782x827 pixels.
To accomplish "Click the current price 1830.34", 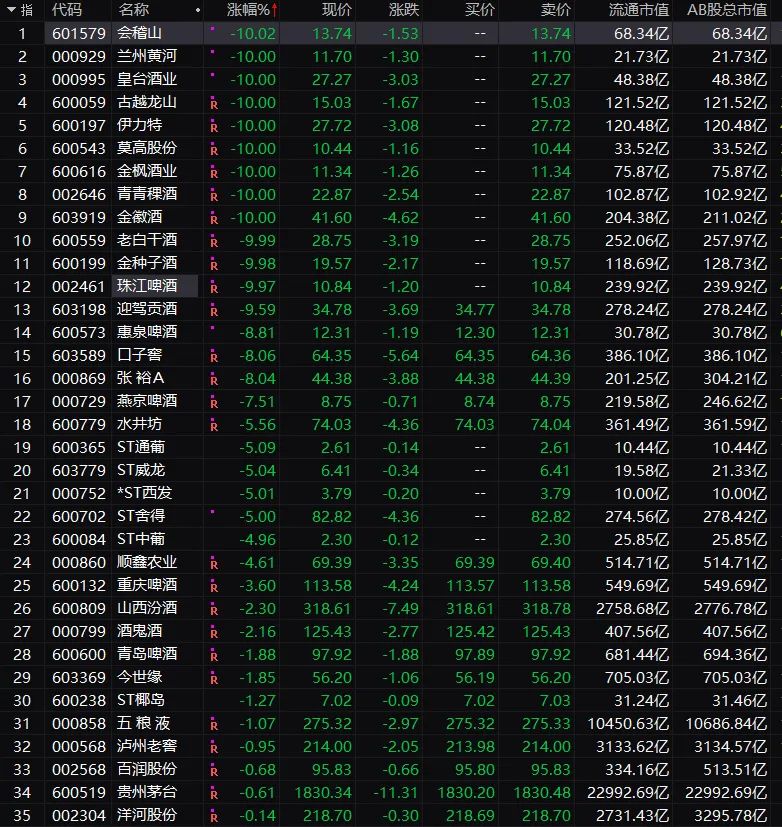I will (x=323, y=792).
